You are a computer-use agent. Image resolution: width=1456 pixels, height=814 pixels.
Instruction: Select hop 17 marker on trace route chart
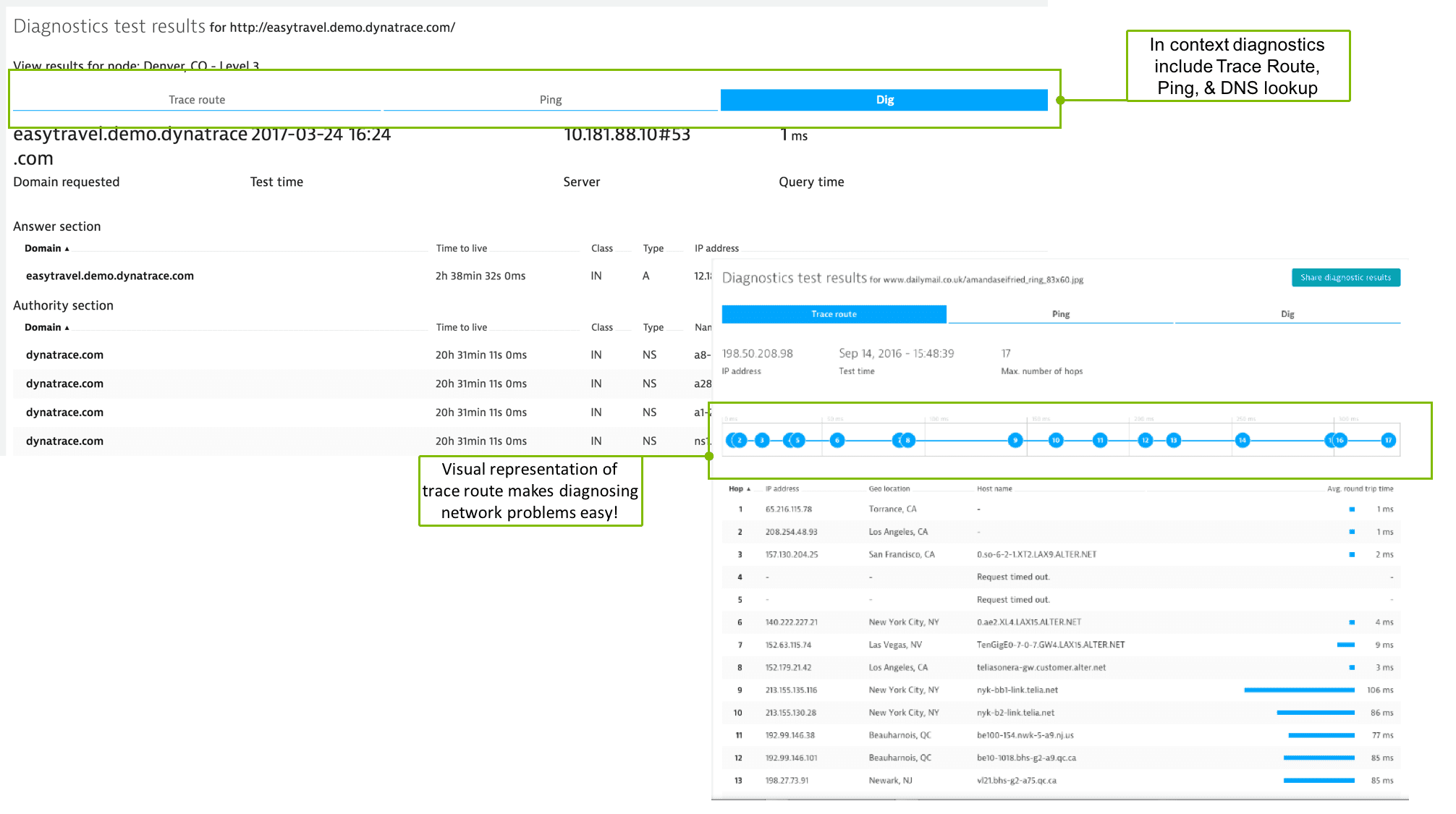(1388, 440)
